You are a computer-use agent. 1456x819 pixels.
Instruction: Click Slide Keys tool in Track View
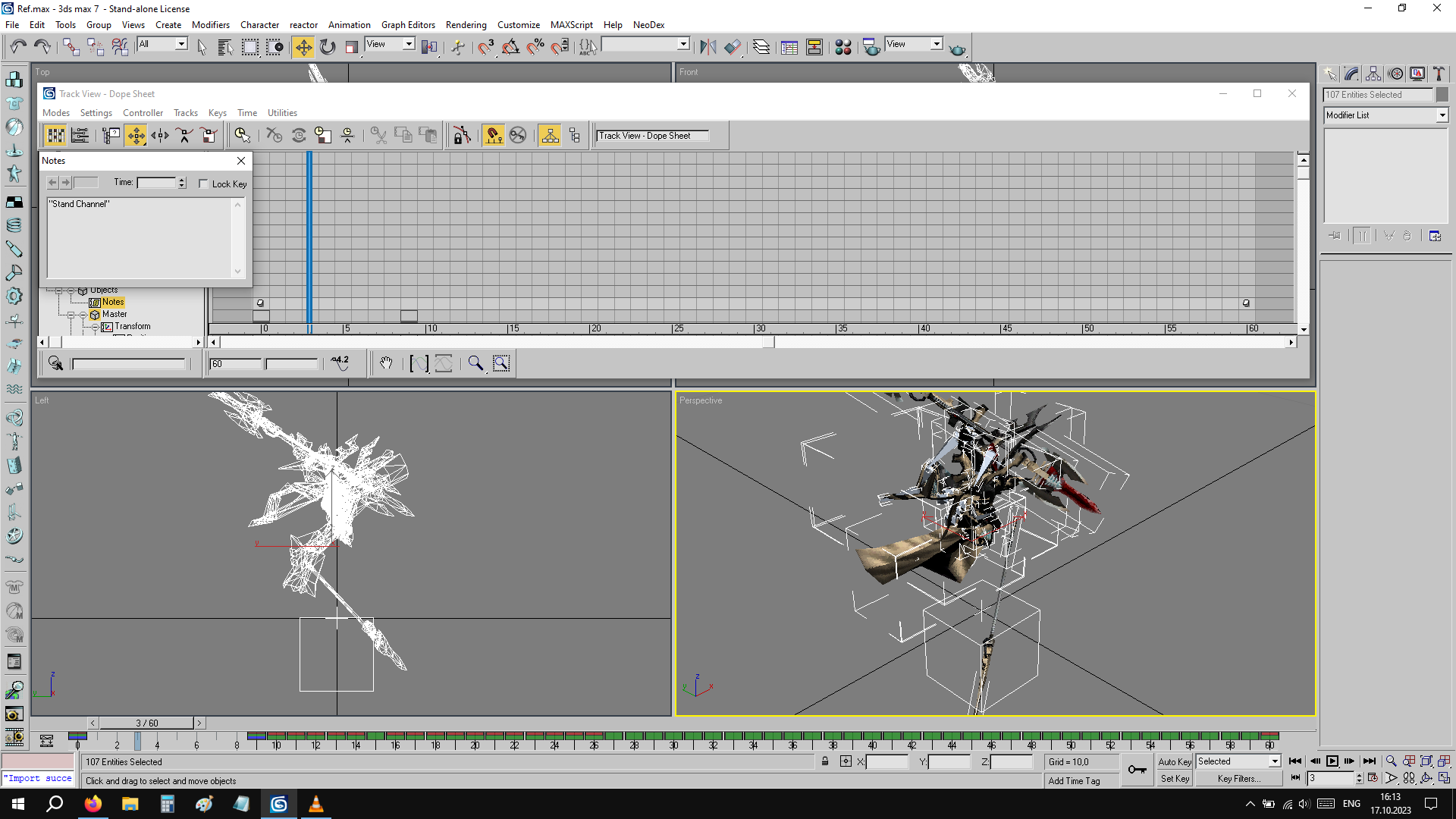[160, 136]
